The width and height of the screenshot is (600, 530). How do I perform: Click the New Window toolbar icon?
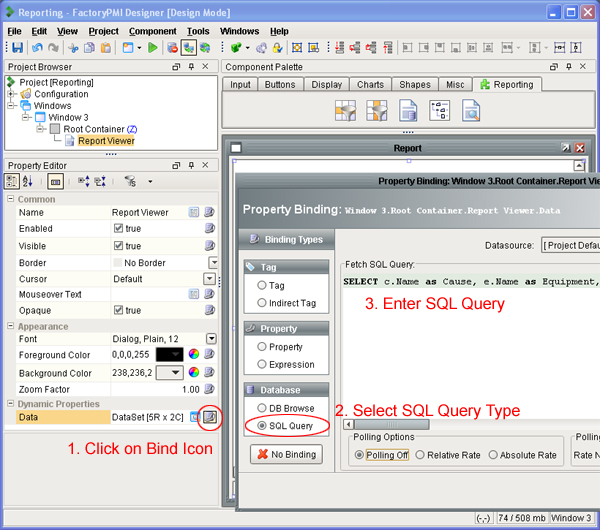coord(128,48)
